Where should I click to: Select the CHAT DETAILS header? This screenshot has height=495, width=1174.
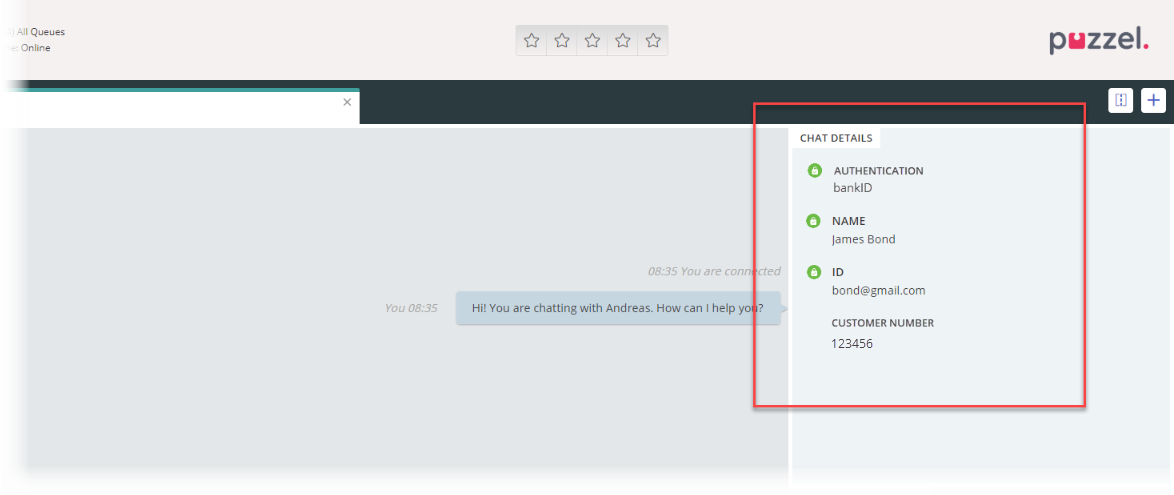coord(836,138)
